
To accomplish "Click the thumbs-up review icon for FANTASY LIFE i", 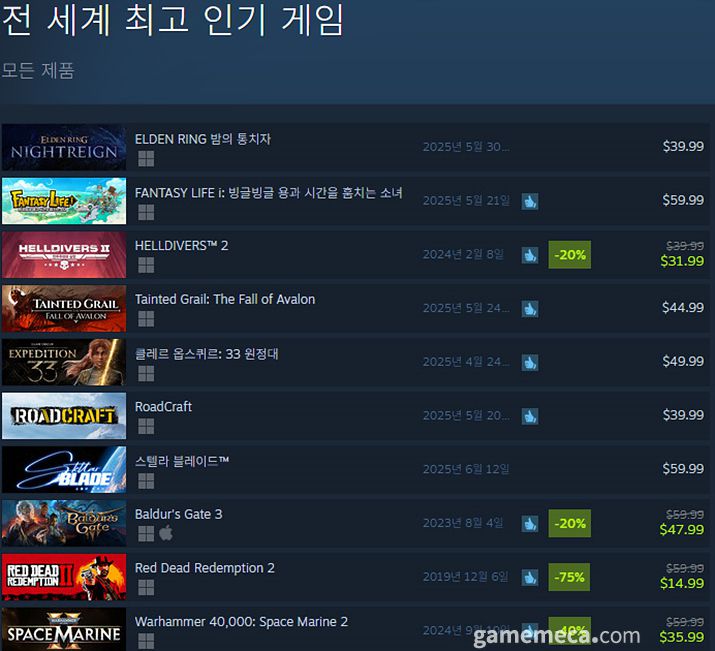I will click(530, 201).
